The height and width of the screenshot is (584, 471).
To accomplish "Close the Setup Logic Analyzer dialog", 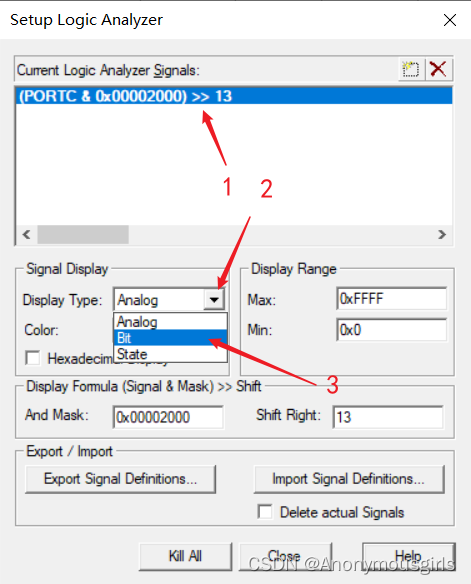I will [x=450, y=20].
